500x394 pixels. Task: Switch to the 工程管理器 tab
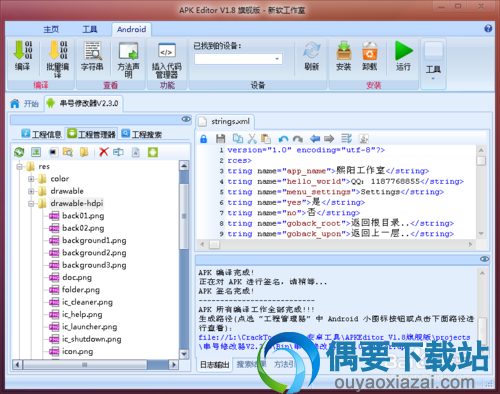[91, 134]
